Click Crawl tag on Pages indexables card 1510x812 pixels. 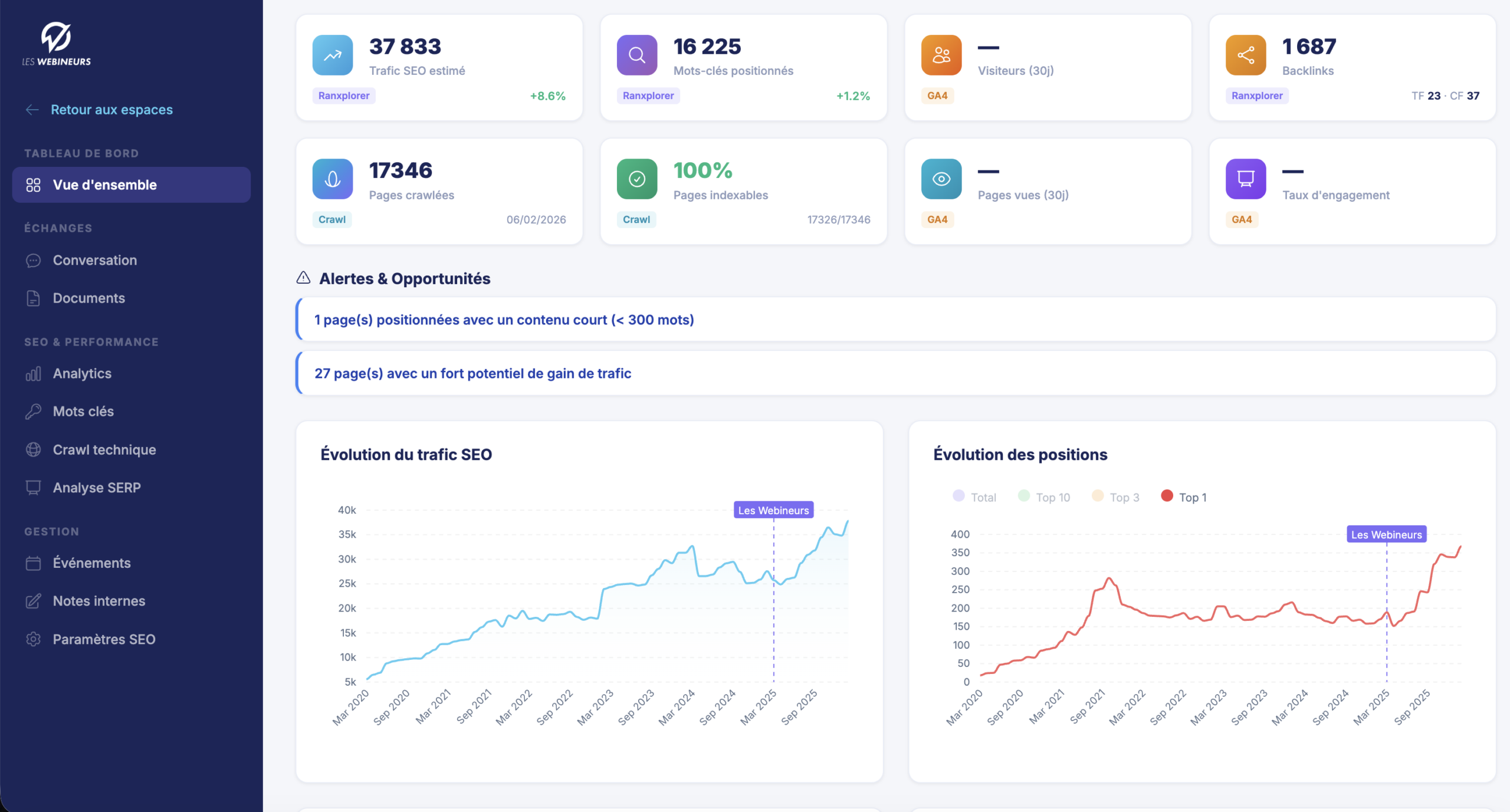point(636,219)
